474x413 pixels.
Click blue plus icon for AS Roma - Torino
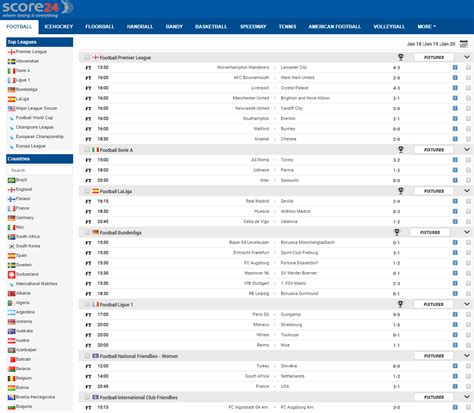[x=455, y=160]
